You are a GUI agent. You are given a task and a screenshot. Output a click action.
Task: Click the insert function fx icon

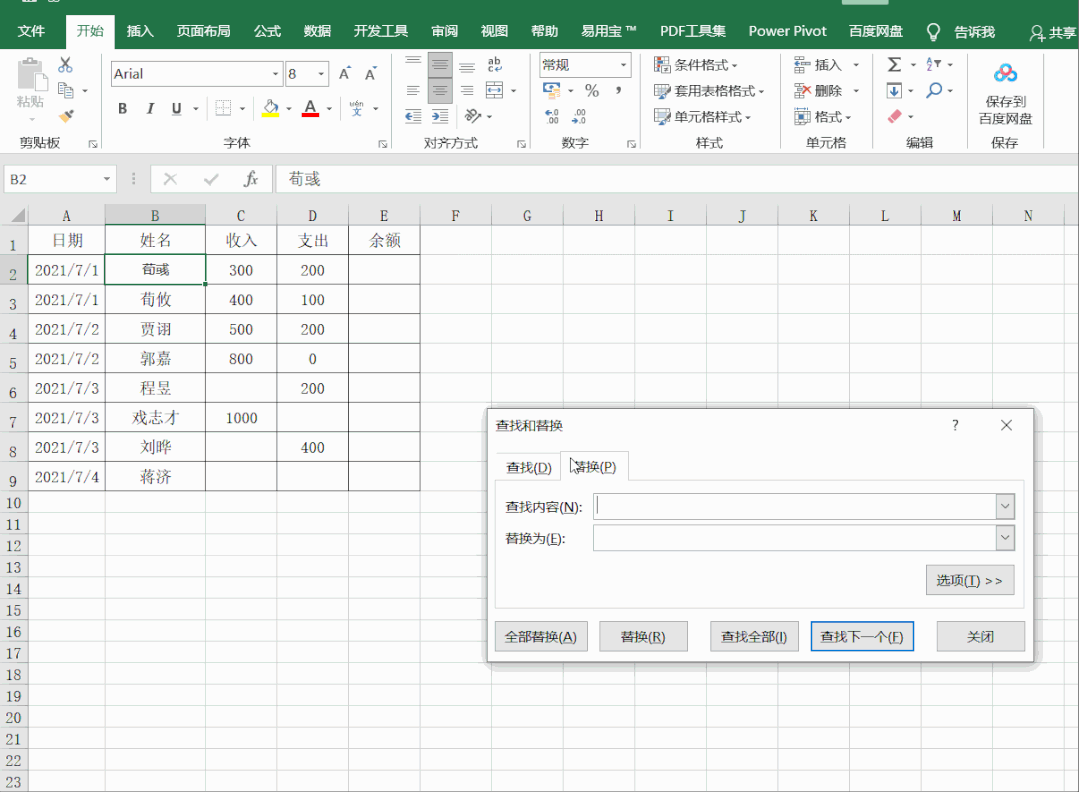pos(251,179)
